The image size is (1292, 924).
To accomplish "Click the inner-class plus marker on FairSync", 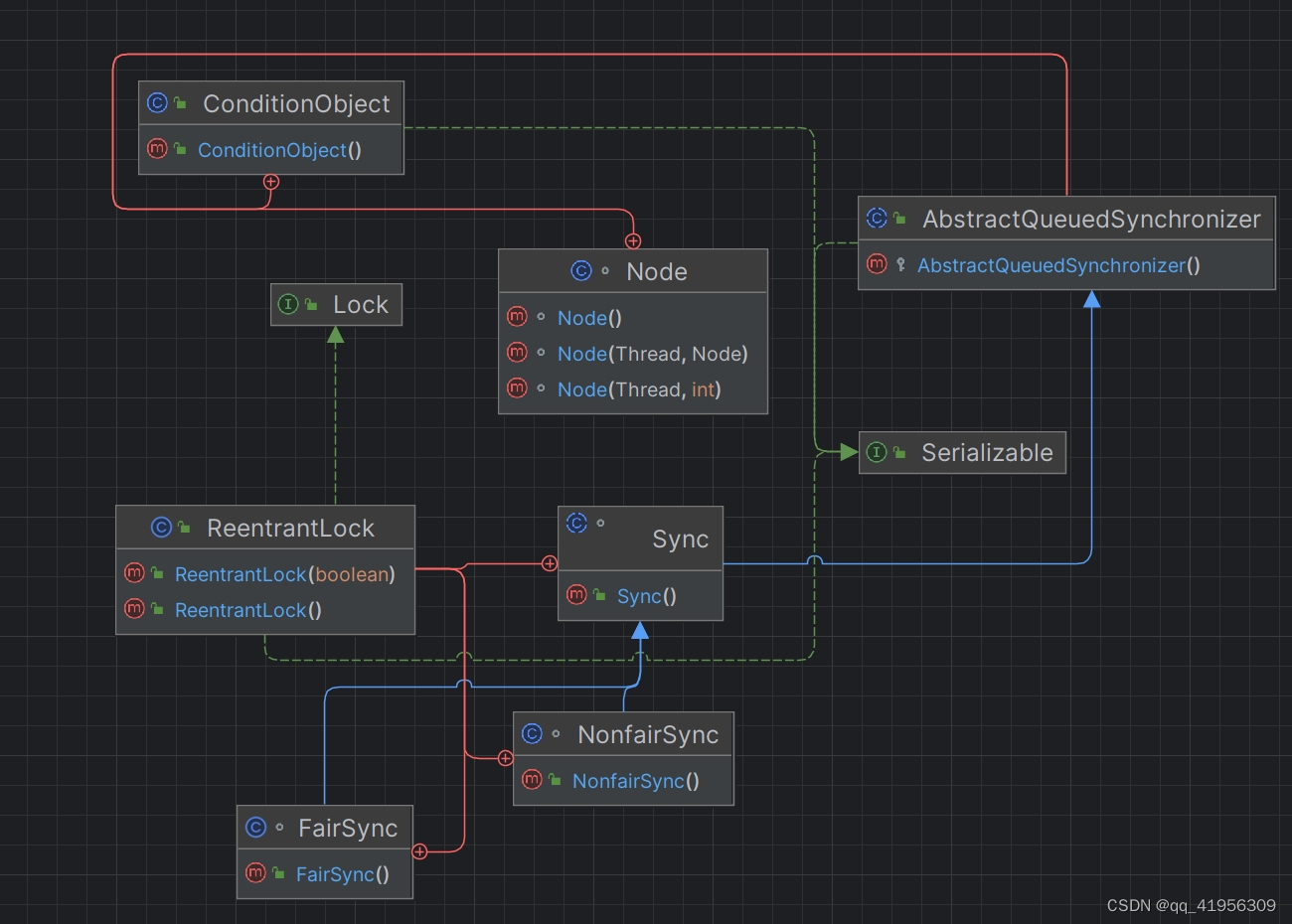I will [x=420, y=851].
